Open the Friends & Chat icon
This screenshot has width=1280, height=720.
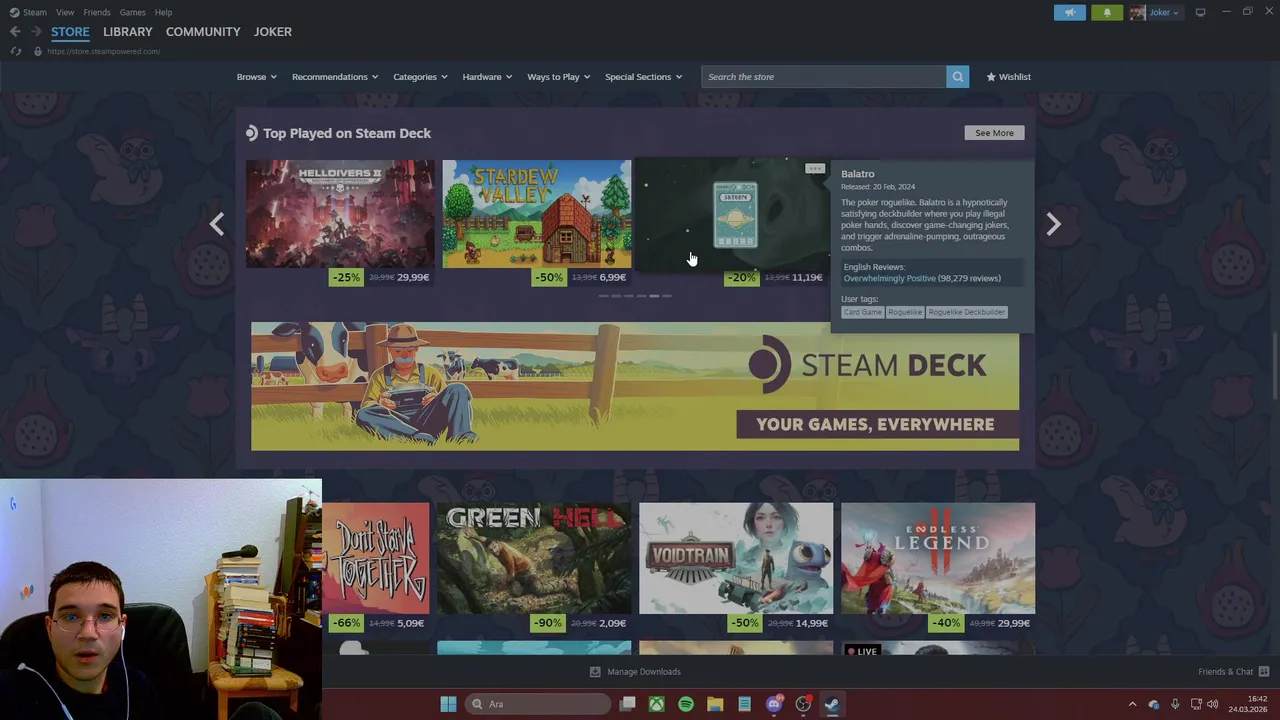[x=1263, y=672]
